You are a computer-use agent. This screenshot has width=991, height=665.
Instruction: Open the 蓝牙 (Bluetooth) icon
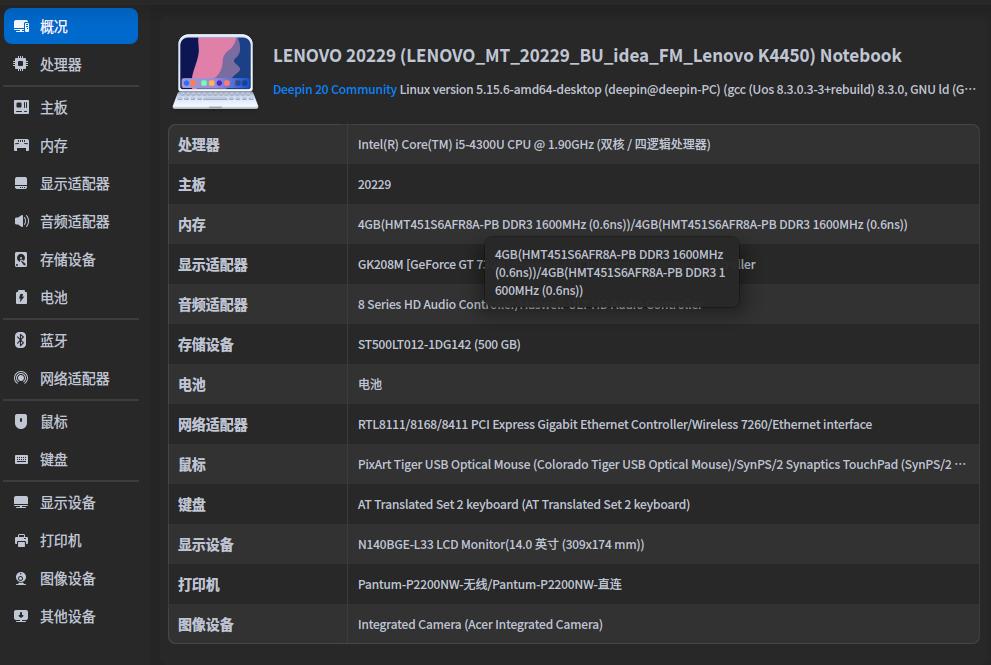click(21, 339)
